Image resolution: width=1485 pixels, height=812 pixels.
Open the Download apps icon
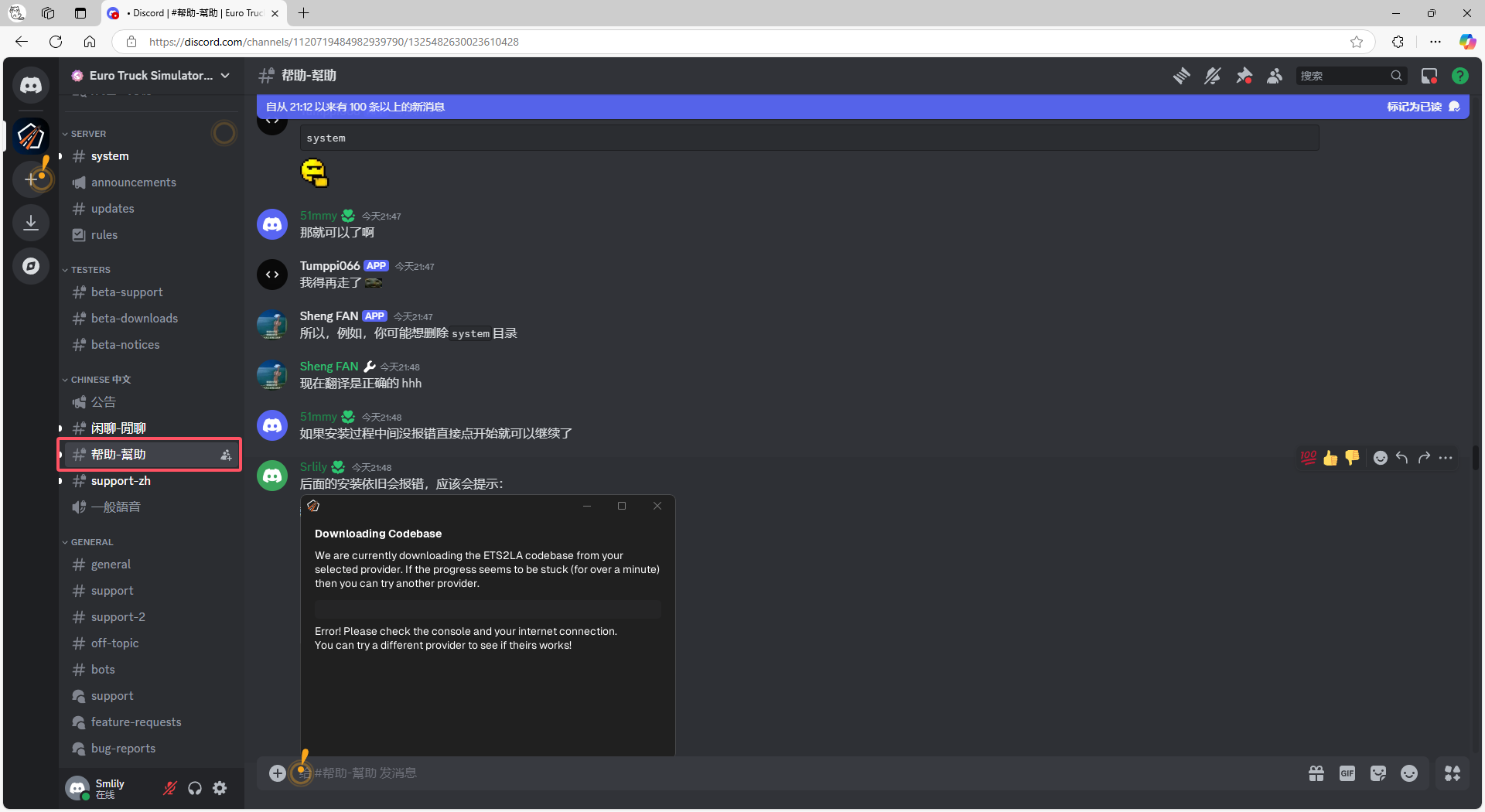tap(31, 223)
